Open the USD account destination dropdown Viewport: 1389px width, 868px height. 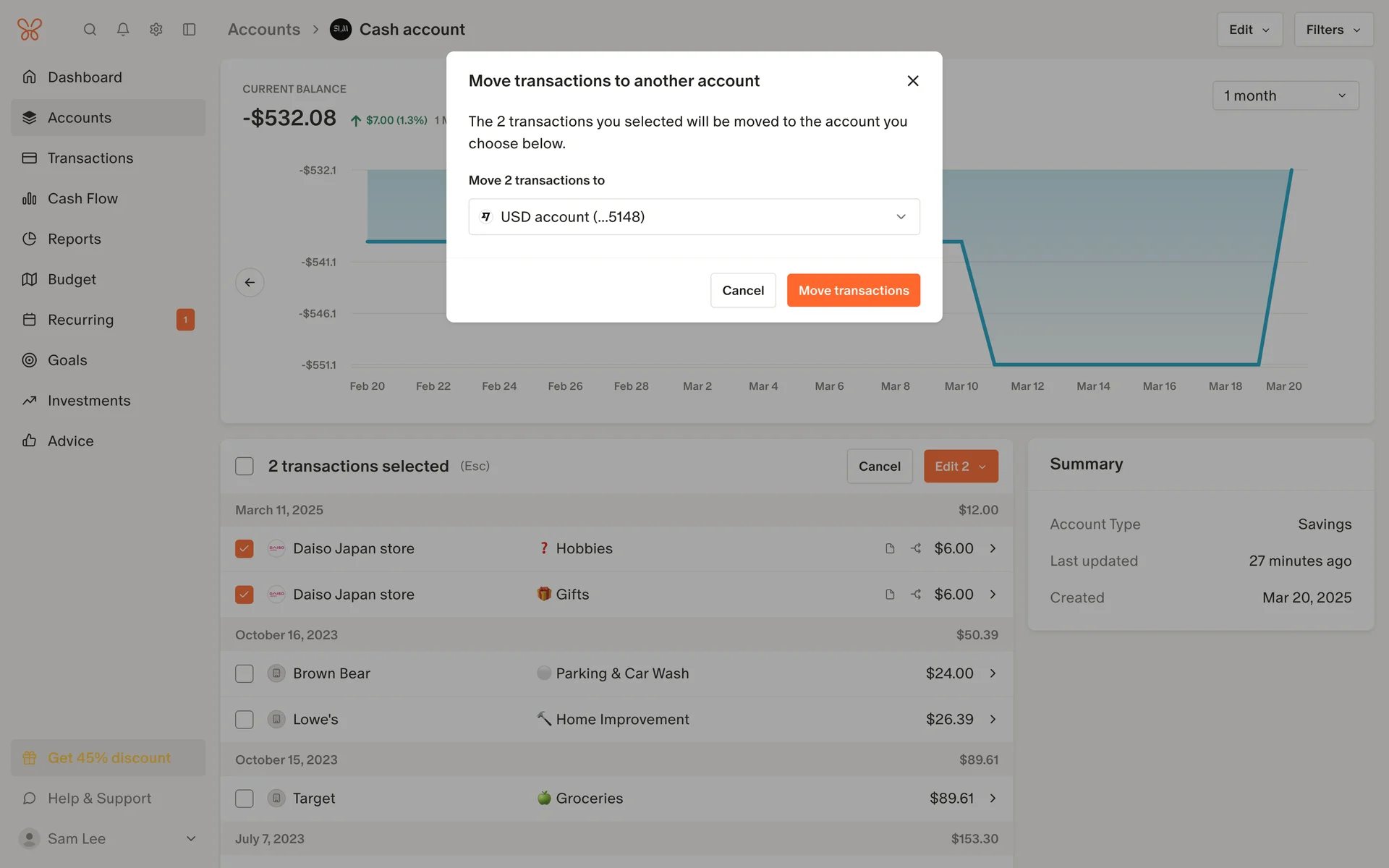click(x=694, y=217)
